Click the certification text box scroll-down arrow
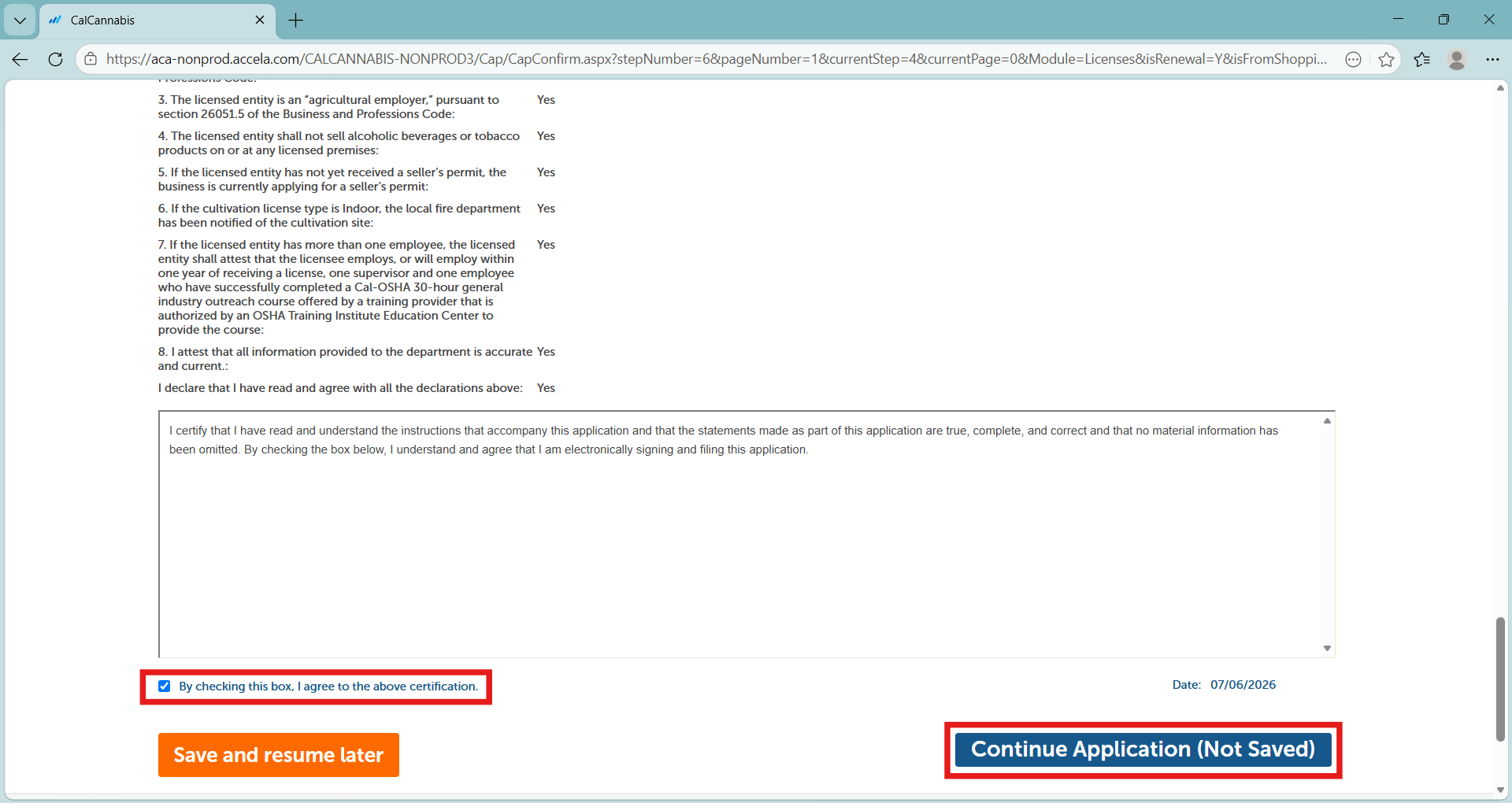This screenshot has width=1512, height=803. pyautogui.click(x=1327, y=648)
